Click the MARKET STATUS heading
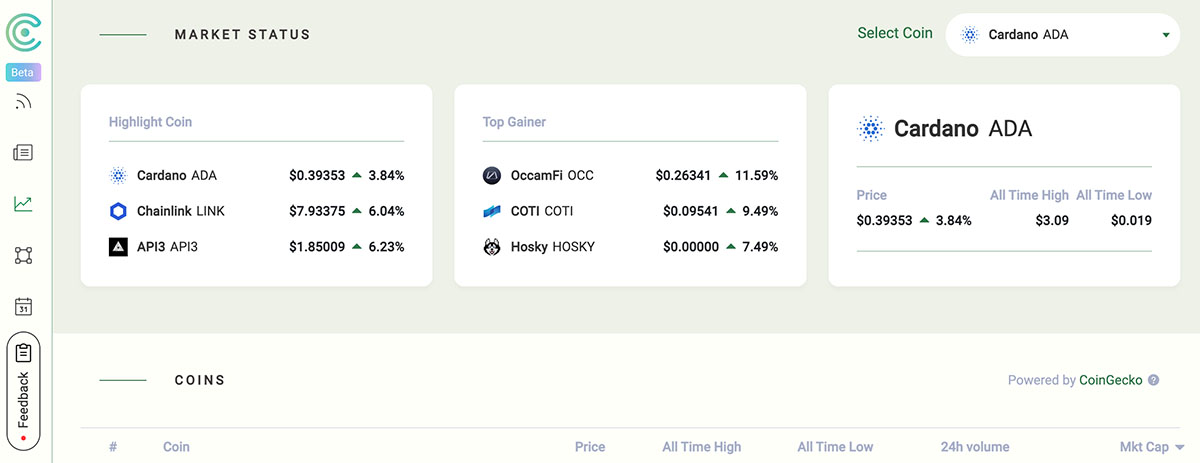The width and height of the screenshot is (1200, 463). (x=243, y=34)
